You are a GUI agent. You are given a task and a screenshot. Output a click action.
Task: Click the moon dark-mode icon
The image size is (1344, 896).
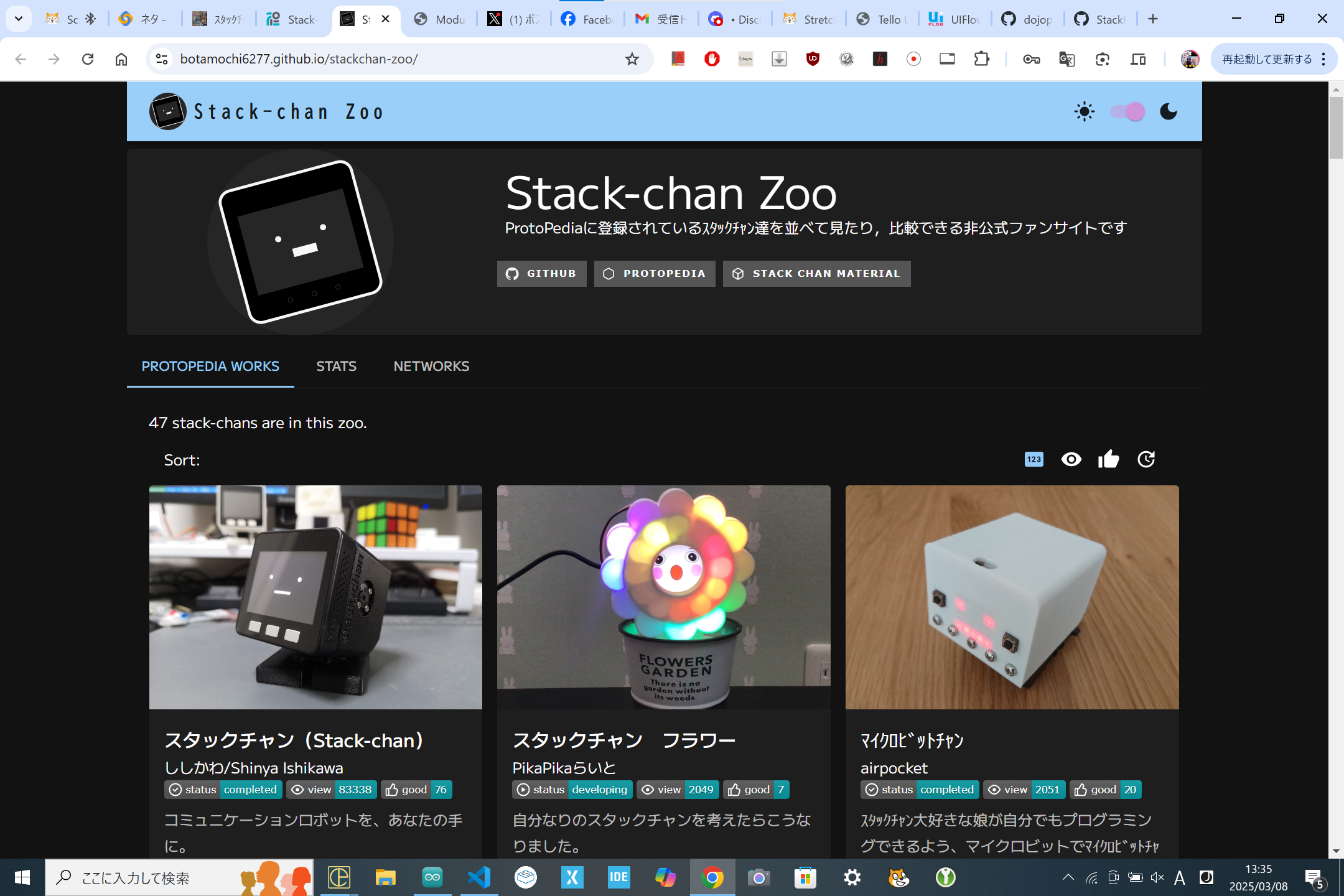pos(1168,112)
